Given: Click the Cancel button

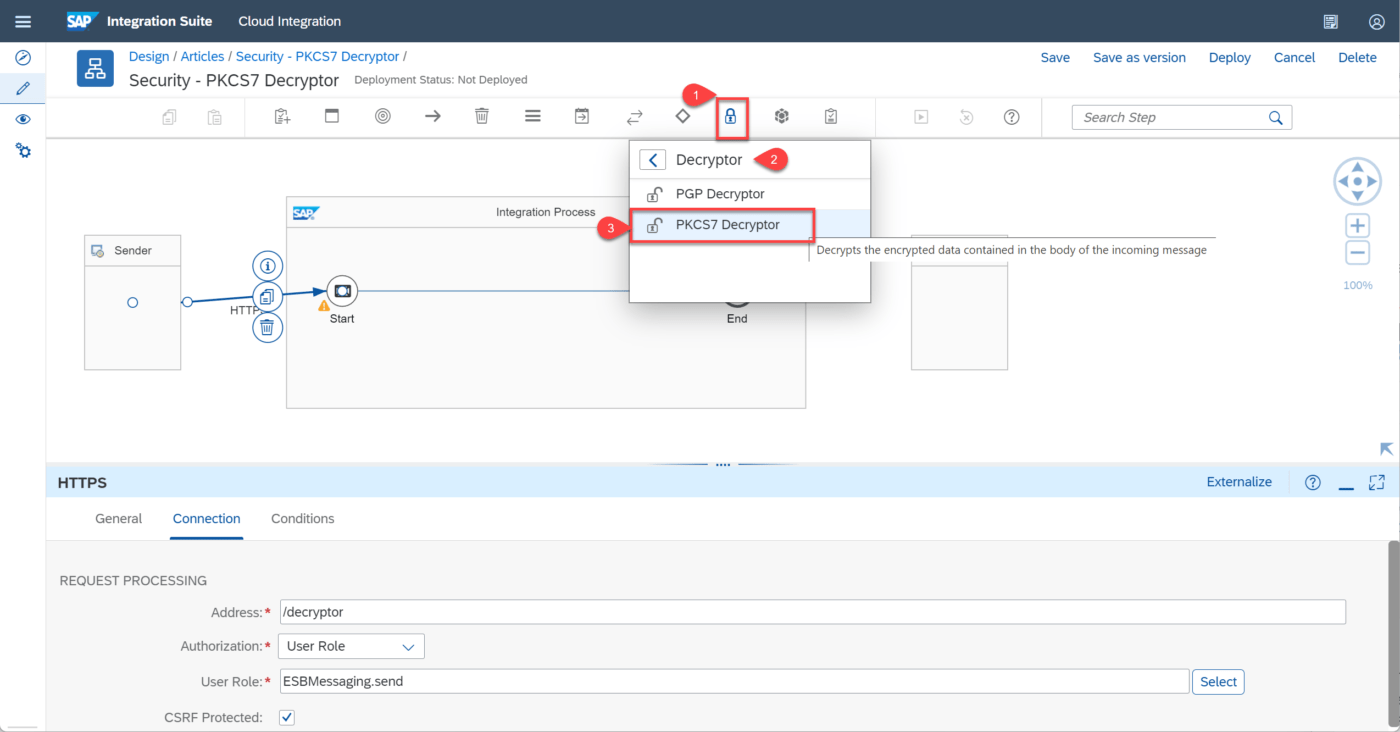Looking at the screenshot, I should 1294,57.
